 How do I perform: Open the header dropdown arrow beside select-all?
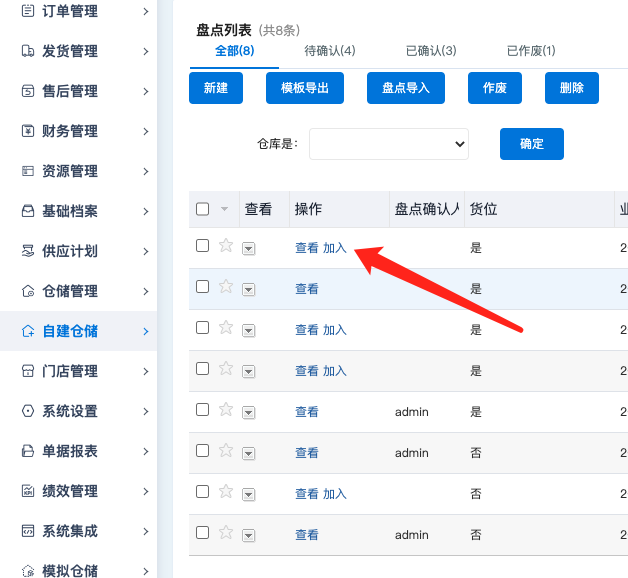pos(224,209)
